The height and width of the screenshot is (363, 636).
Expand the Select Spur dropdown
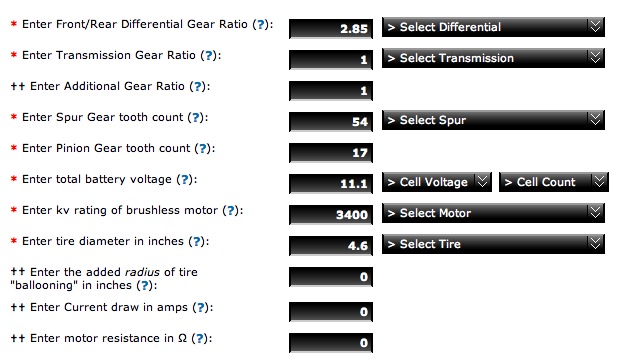pos(493,120)
